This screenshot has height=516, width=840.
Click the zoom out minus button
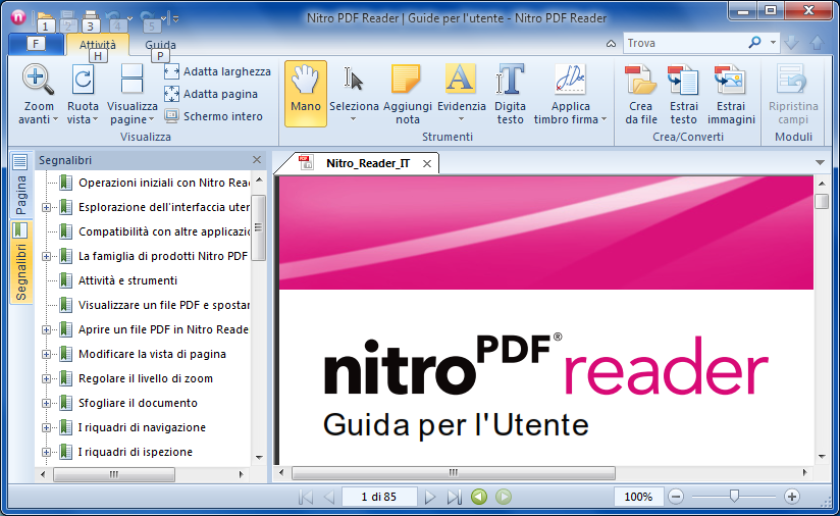click(676, 497)
